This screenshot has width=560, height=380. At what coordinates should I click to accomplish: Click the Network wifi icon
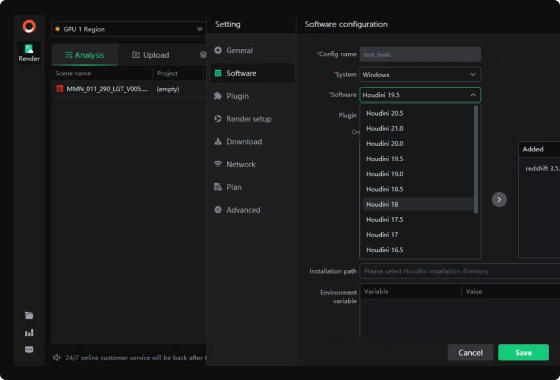click(218, 164)
